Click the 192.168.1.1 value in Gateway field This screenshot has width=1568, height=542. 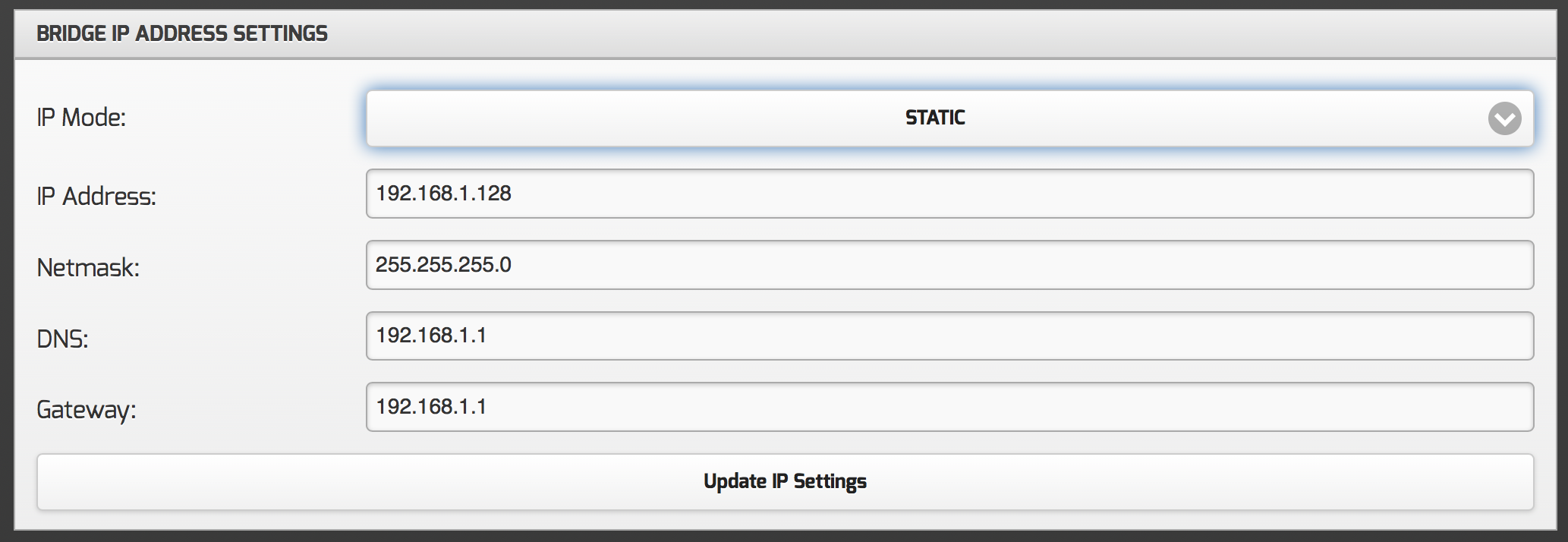[431, 407]
